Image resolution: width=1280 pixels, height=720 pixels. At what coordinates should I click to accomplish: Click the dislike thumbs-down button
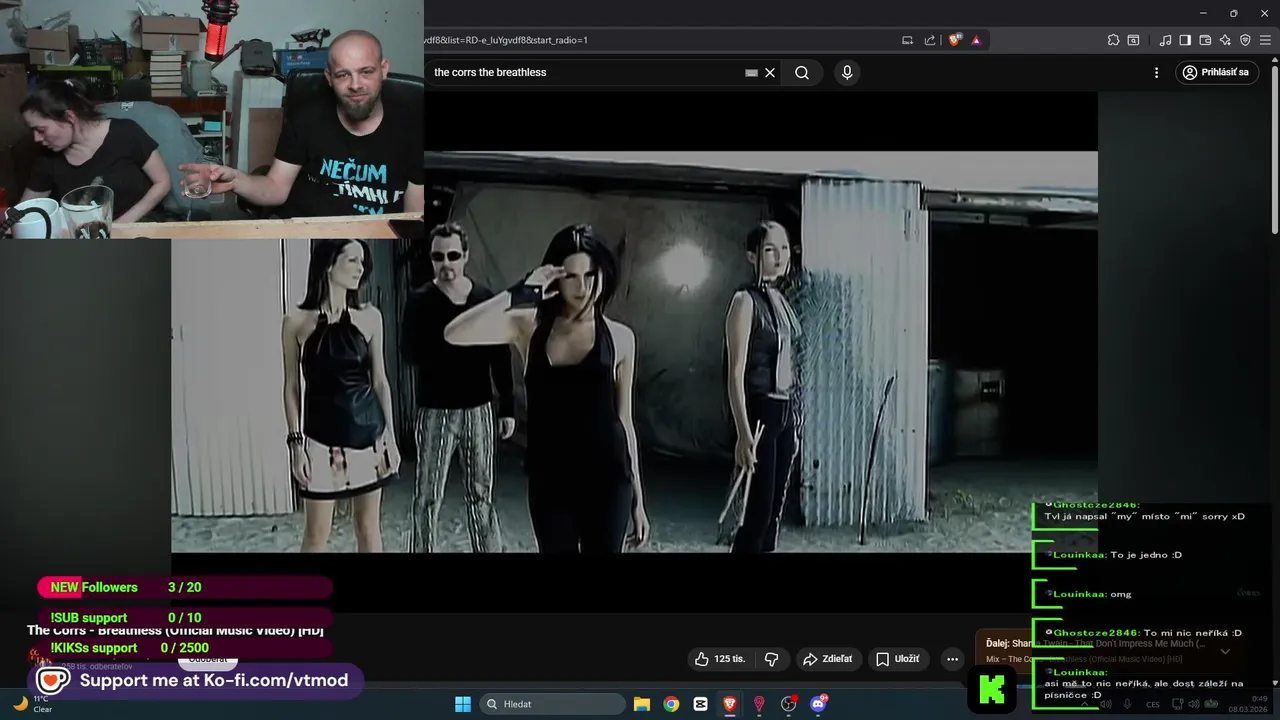click(x=771, y=659)
